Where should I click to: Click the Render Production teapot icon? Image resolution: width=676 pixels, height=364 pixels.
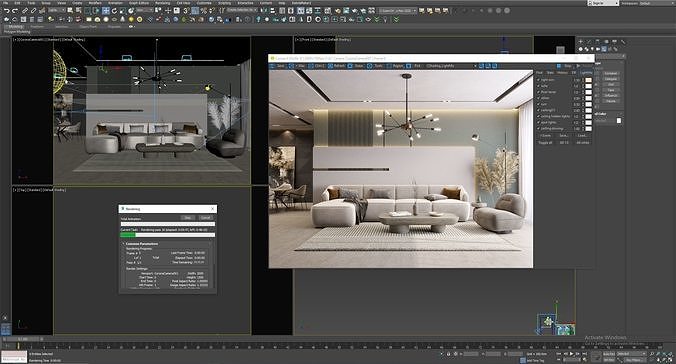click(354, 10)
